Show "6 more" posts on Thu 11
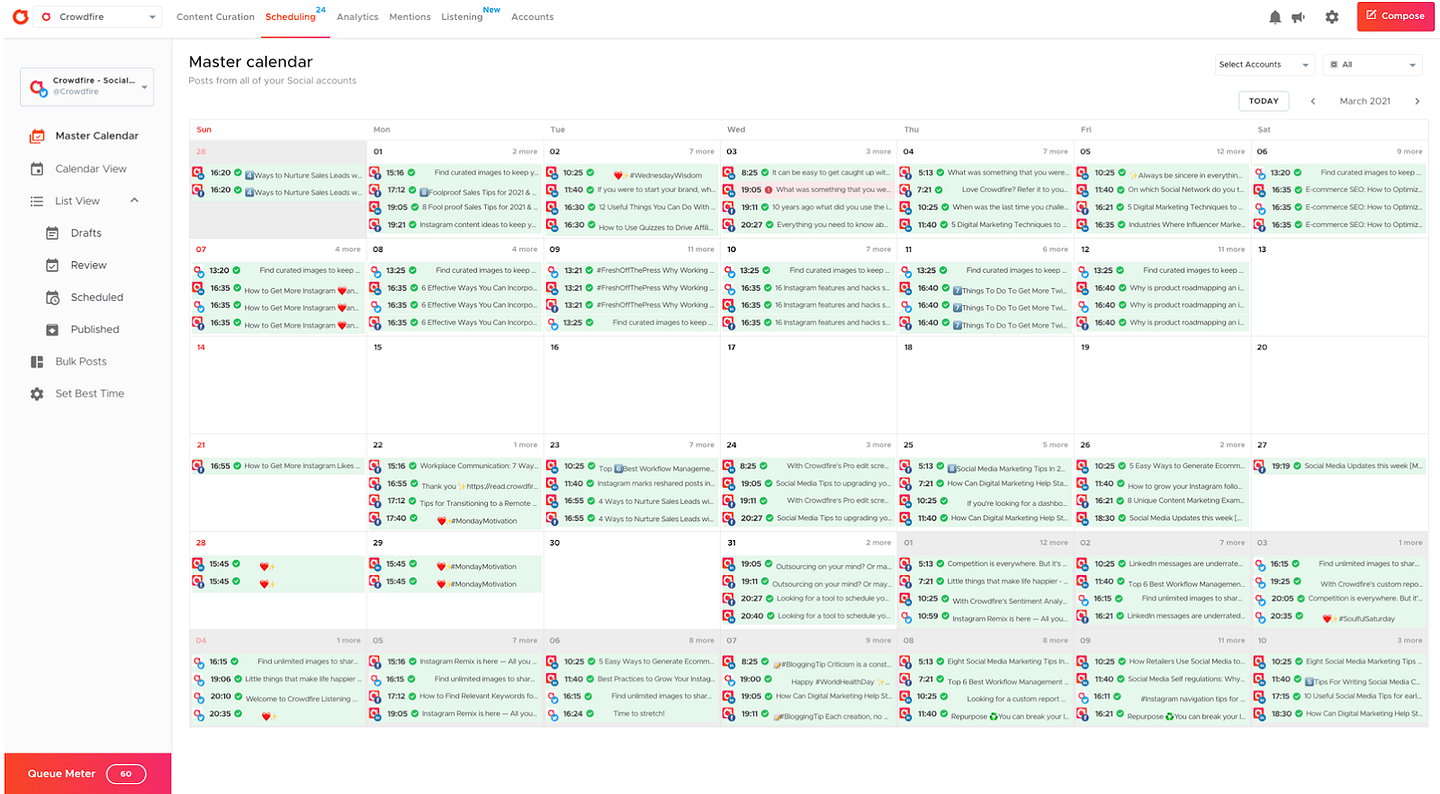This screenshot has height=794, width=1440. click(1055, 249)
